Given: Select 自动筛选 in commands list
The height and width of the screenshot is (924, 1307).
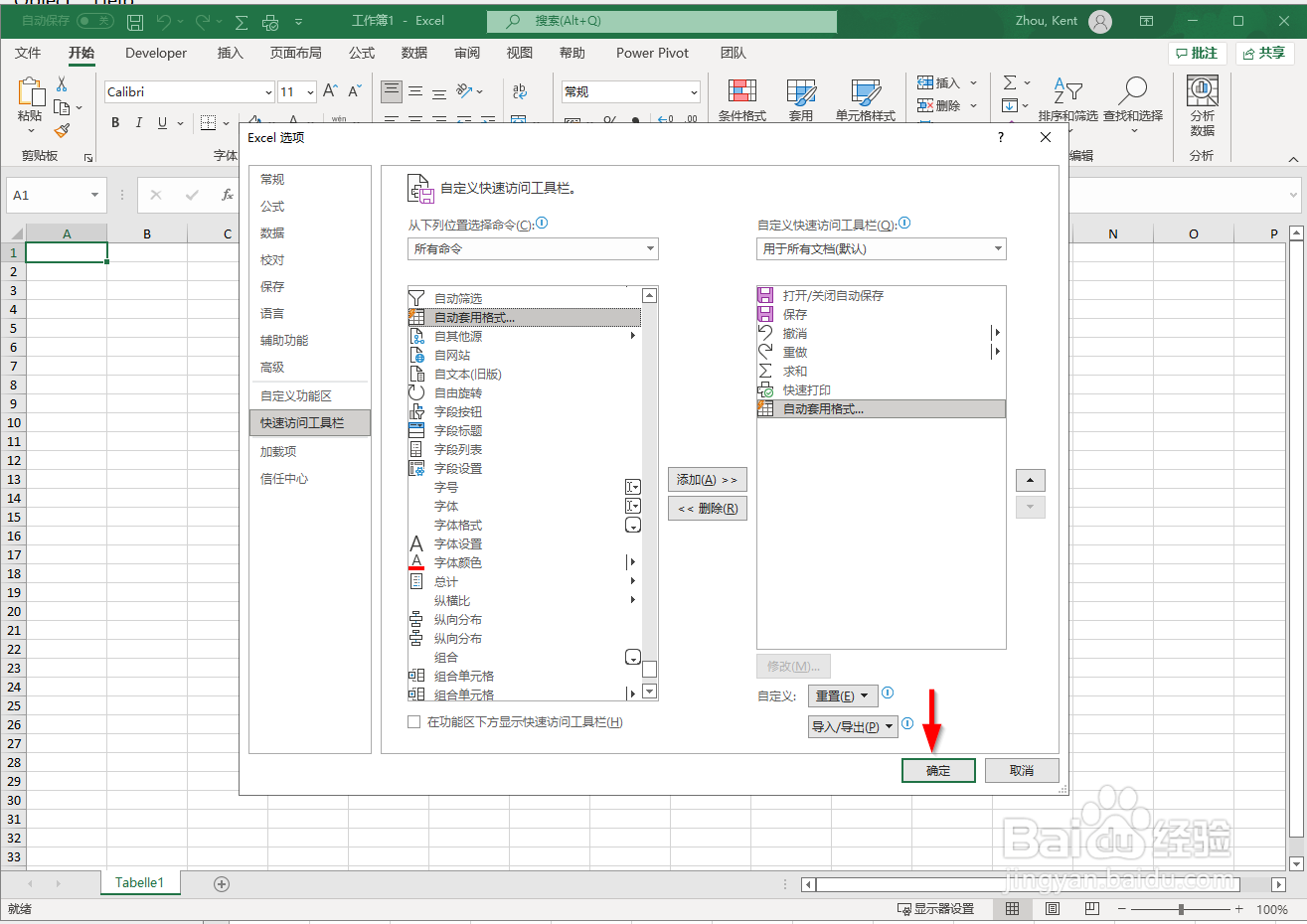Looking at the screenshot, I should pos(525,298).
